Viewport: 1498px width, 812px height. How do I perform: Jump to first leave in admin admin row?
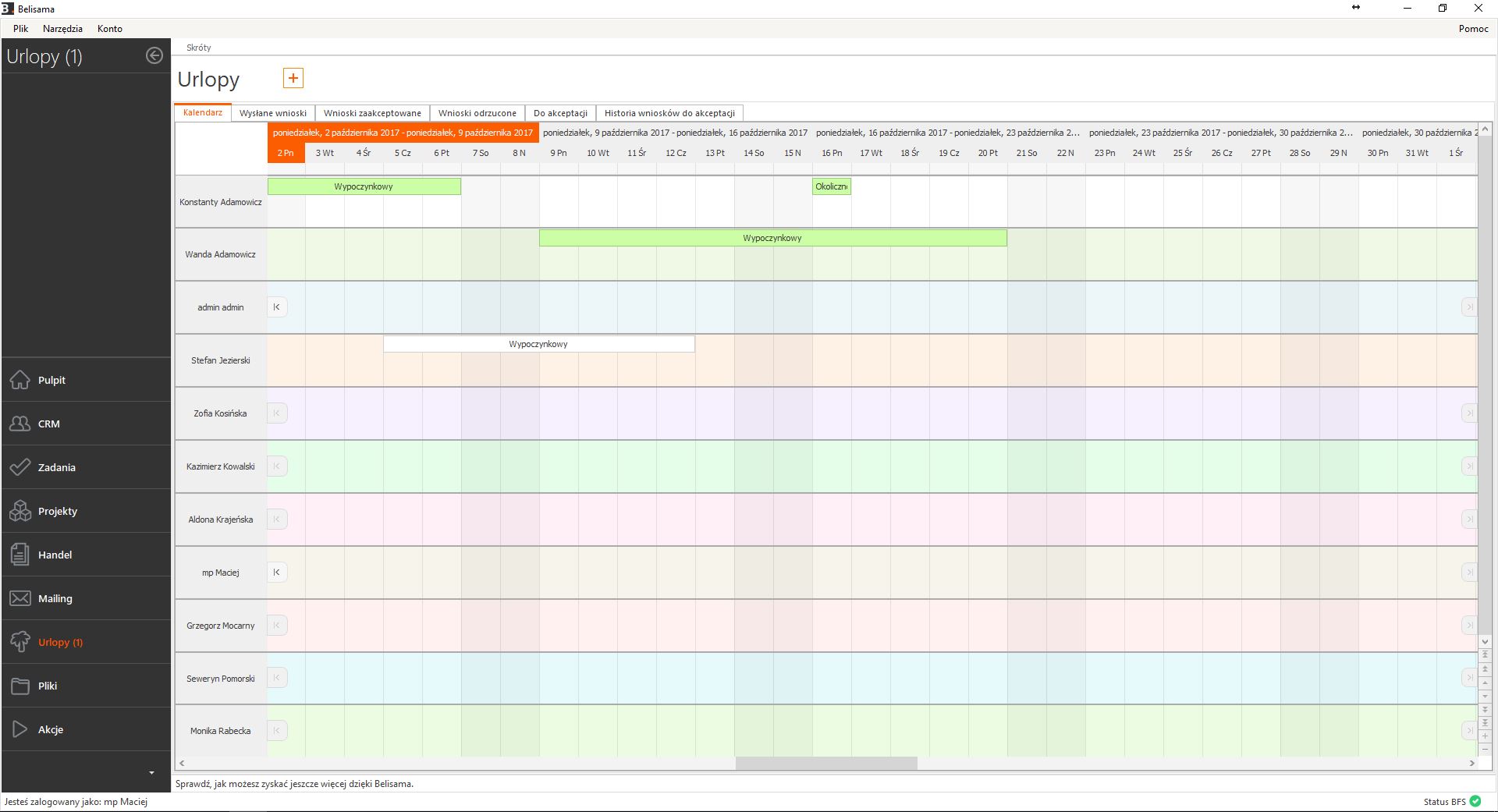pos(277,307)
